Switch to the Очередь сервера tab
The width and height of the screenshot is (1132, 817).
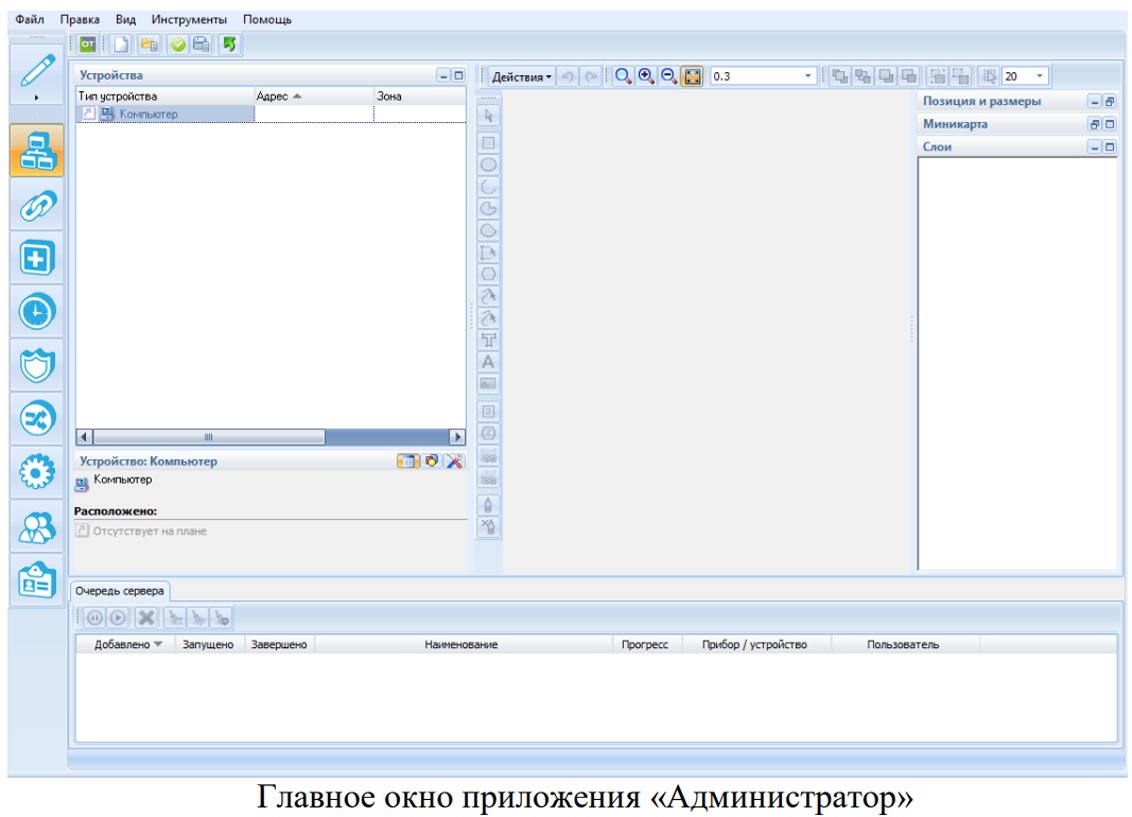click(120, 591)
